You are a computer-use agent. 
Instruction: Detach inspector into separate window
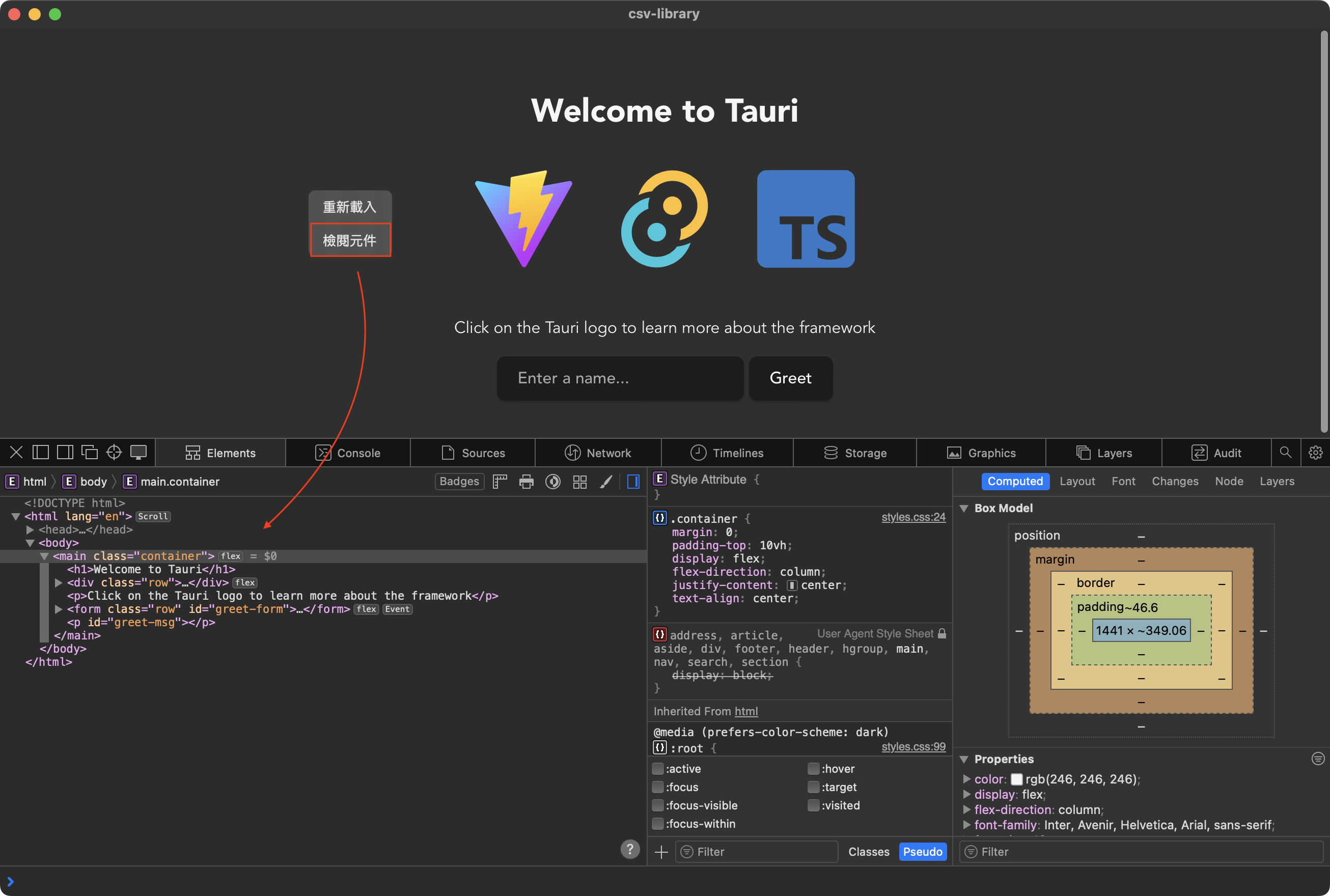point(90,453)
